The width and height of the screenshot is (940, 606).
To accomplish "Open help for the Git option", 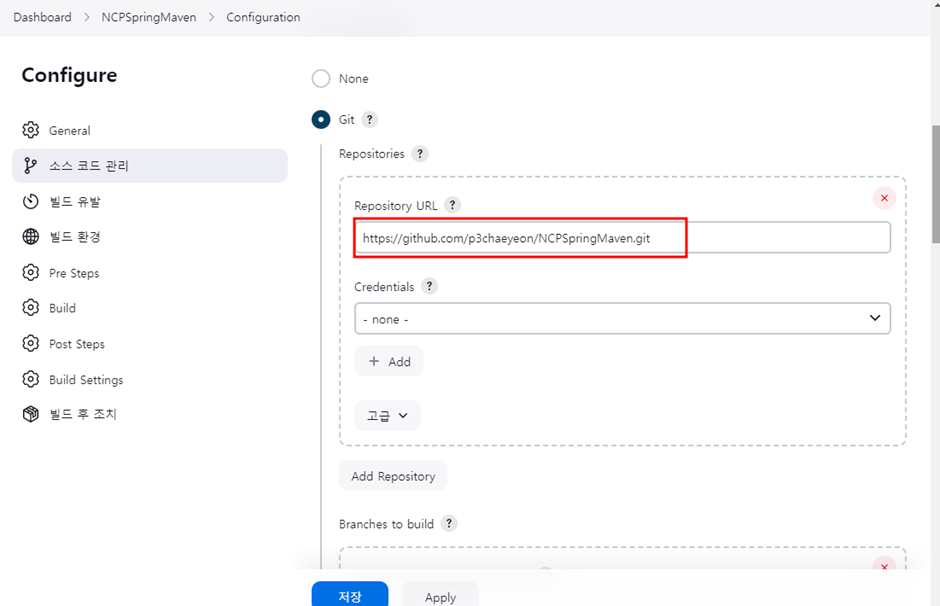I will pyautogui.click(x=369, y=119).
